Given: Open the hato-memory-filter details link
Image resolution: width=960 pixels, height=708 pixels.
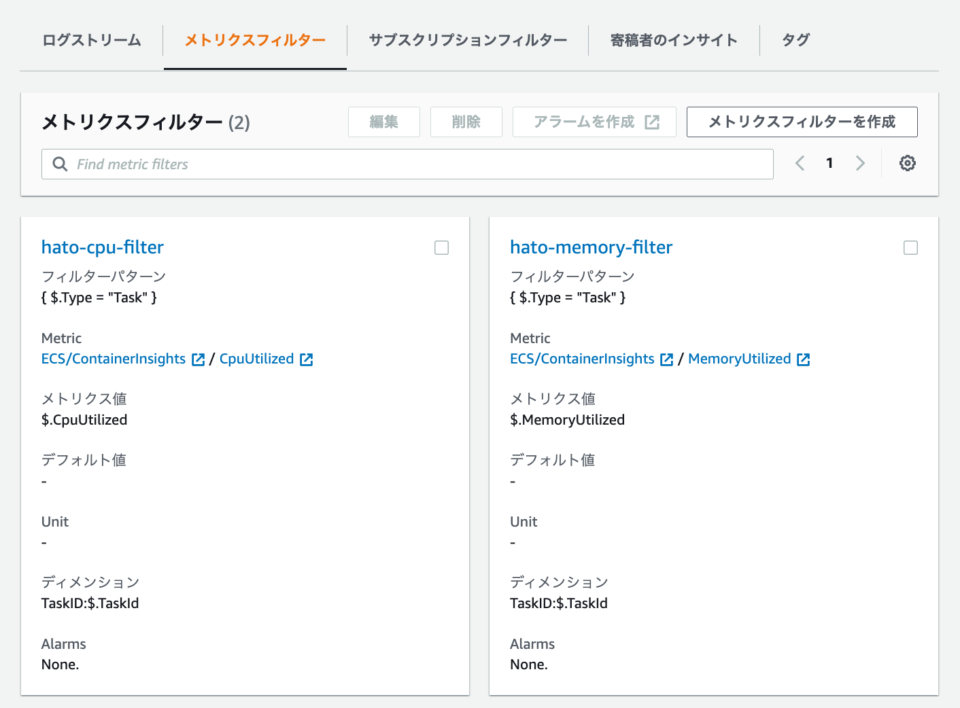Looking at the screenshot, I should point(590,247).
